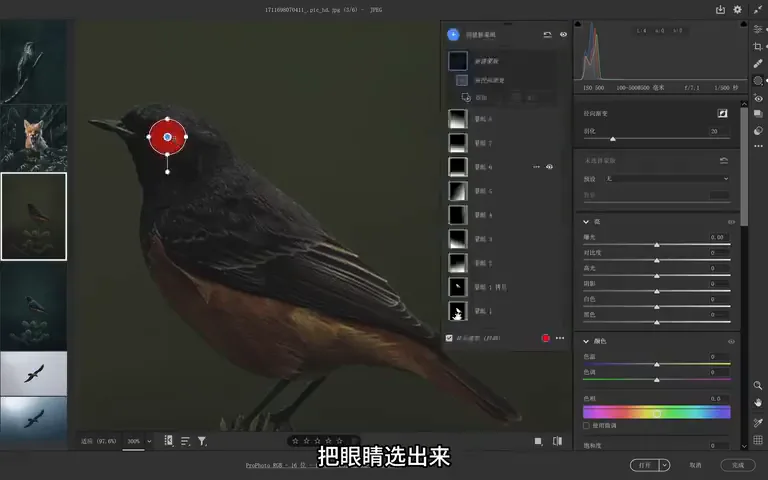This screenshot has width=768, height=480.
Task: Toggle visibility of all masks eye icon
Action: [x=563, y=34]
